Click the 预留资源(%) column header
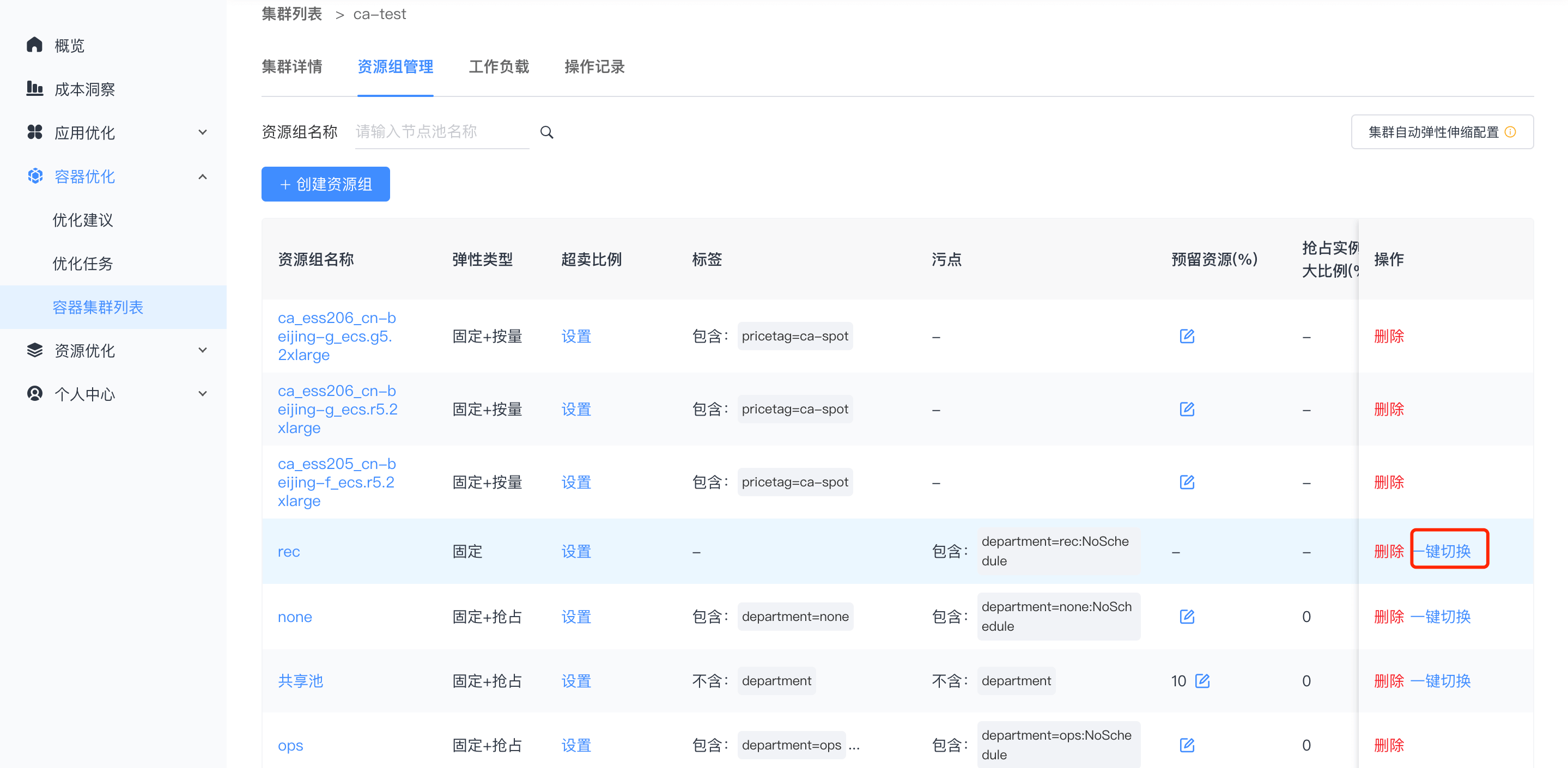1568x768 pixels. pos(1214,260)
